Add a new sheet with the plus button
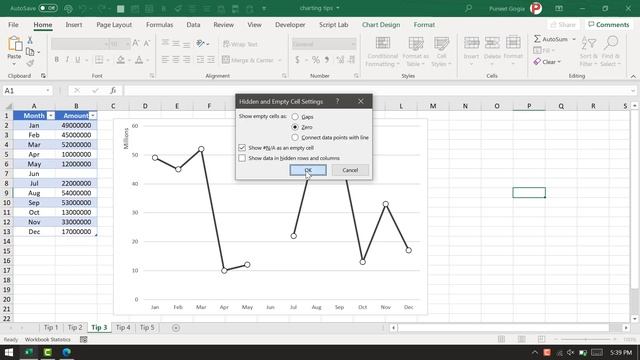 pos(176,328)
